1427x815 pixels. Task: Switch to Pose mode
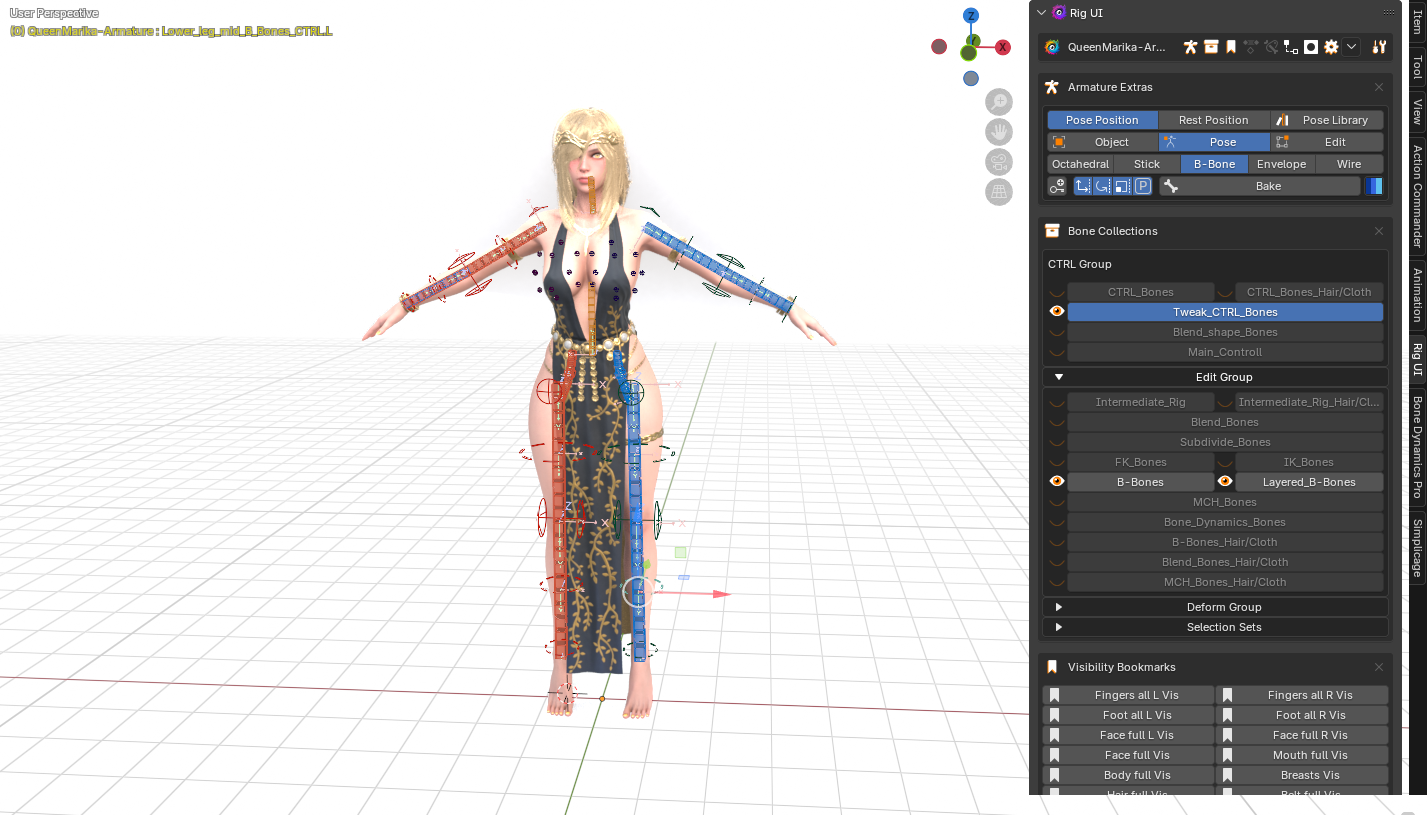tap(1213, 142)
